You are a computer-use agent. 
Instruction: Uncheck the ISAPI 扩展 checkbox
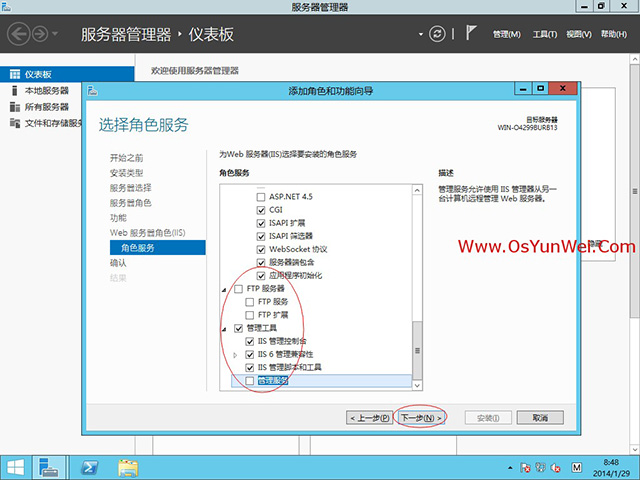click(x=261, y=223)
